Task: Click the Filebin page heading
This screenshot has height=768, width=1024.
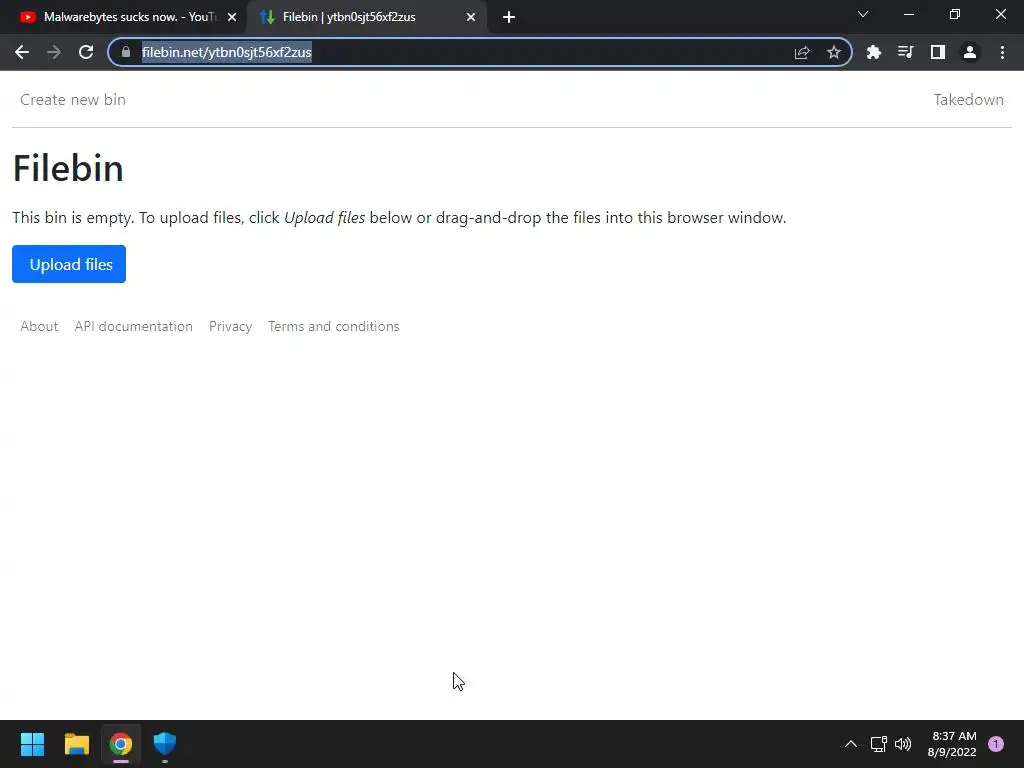Action: pyautogui.click(x=68, y=168)
